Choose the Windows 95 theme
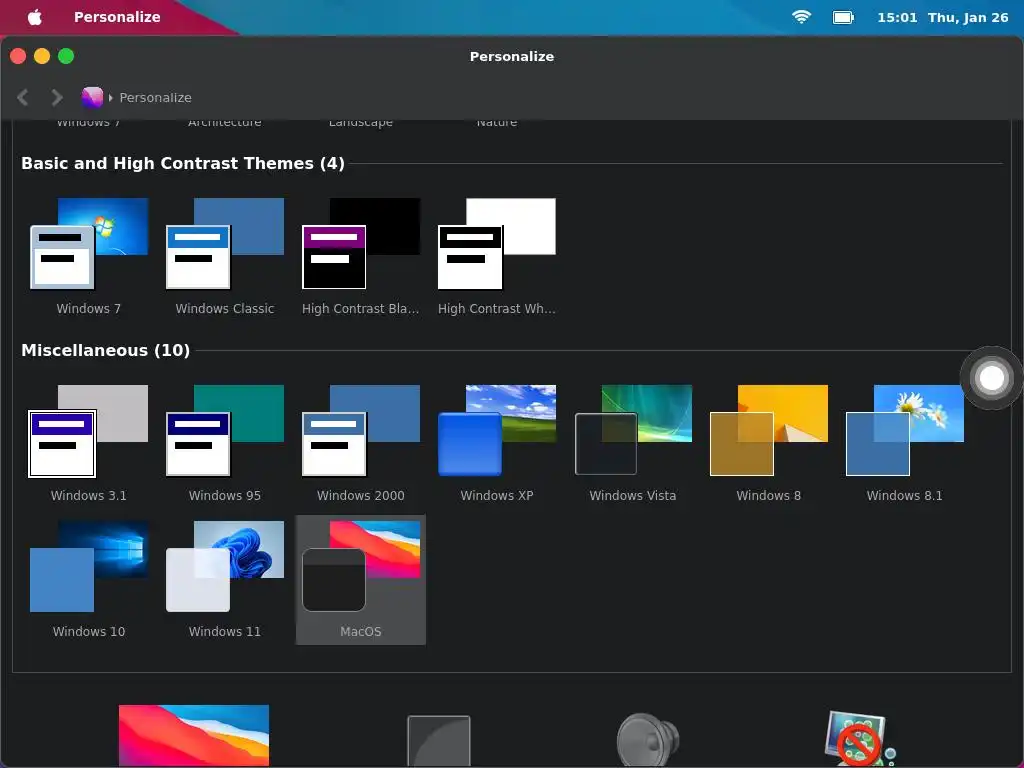Image resolution: width=1024 pixels, height=768 pixels. pos(225,444)
